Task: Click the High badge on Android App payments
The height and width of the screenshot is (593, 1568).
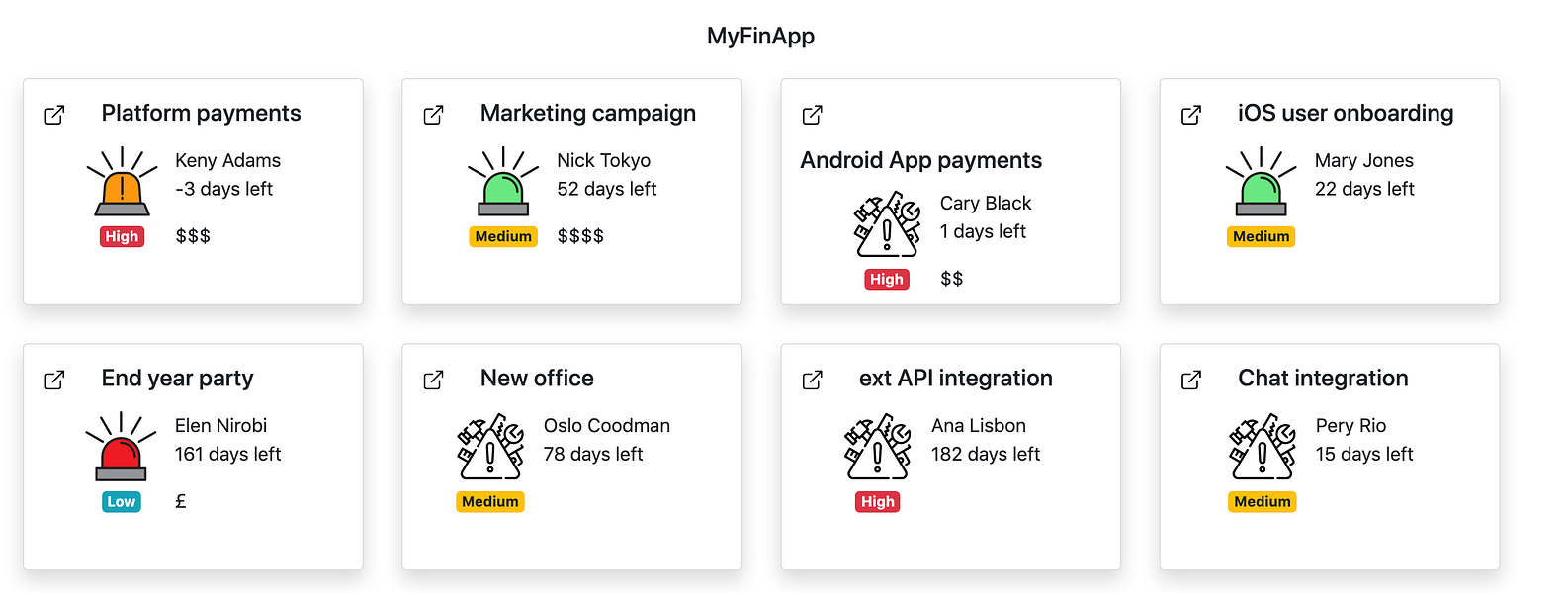Action: [887, 279]
